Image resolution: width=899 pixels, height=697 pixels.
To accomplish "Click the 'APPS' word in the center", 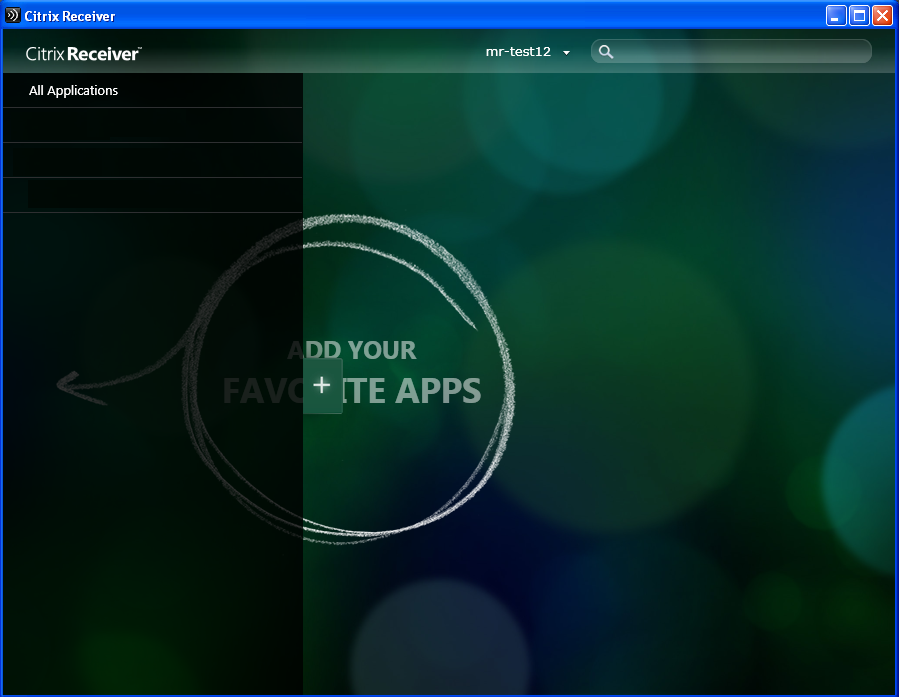I will 438,391.
